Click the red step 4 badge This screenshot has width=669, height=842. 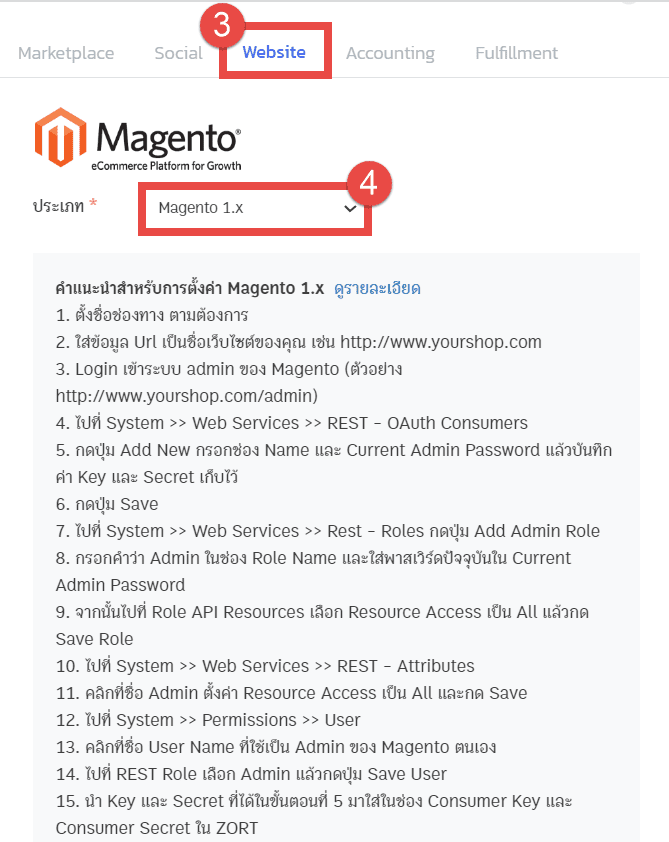pyautogui.click(x=369, y=183)
